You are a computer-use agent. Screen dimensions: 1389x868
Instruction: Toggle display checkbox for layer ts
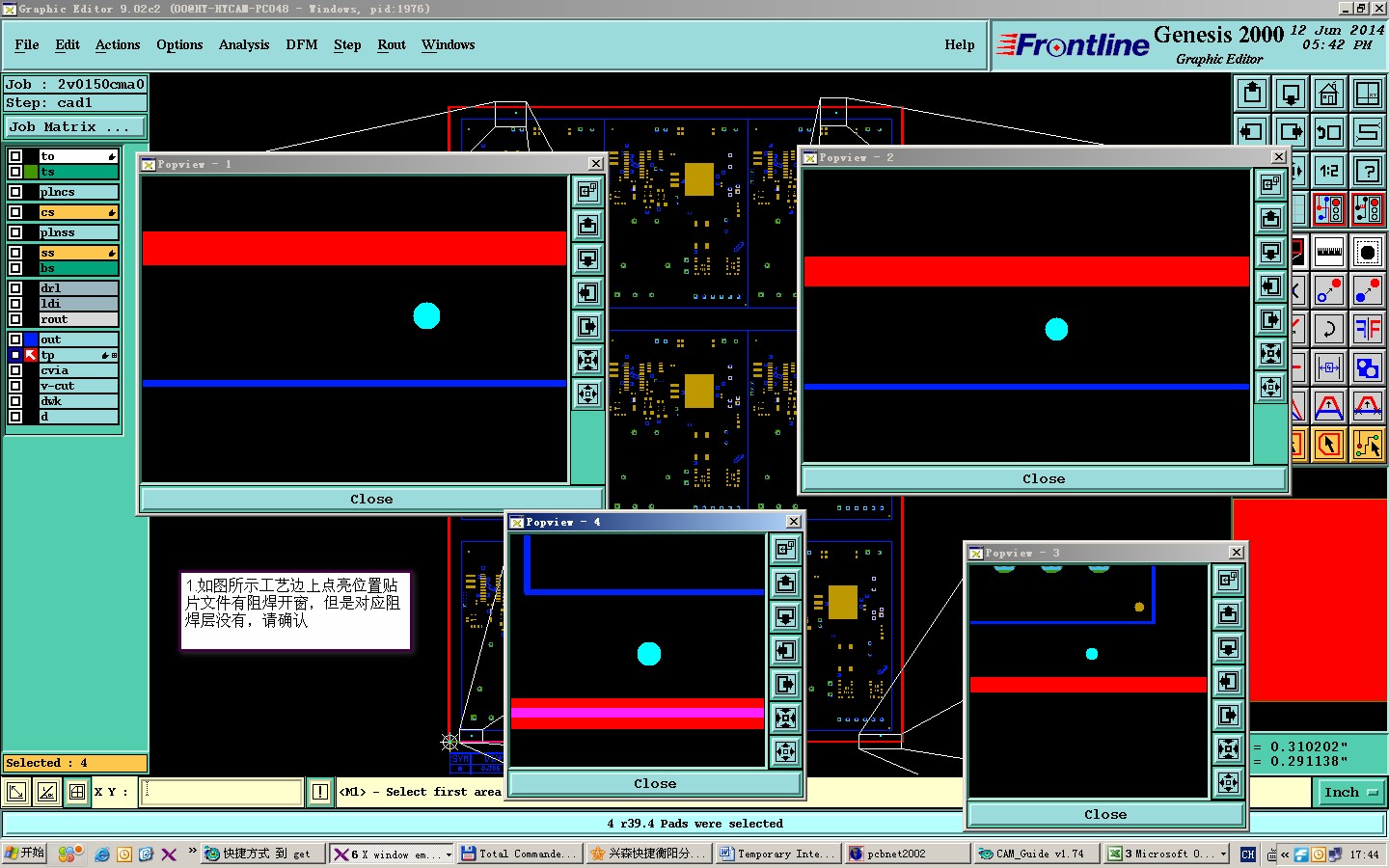[15, 172]
